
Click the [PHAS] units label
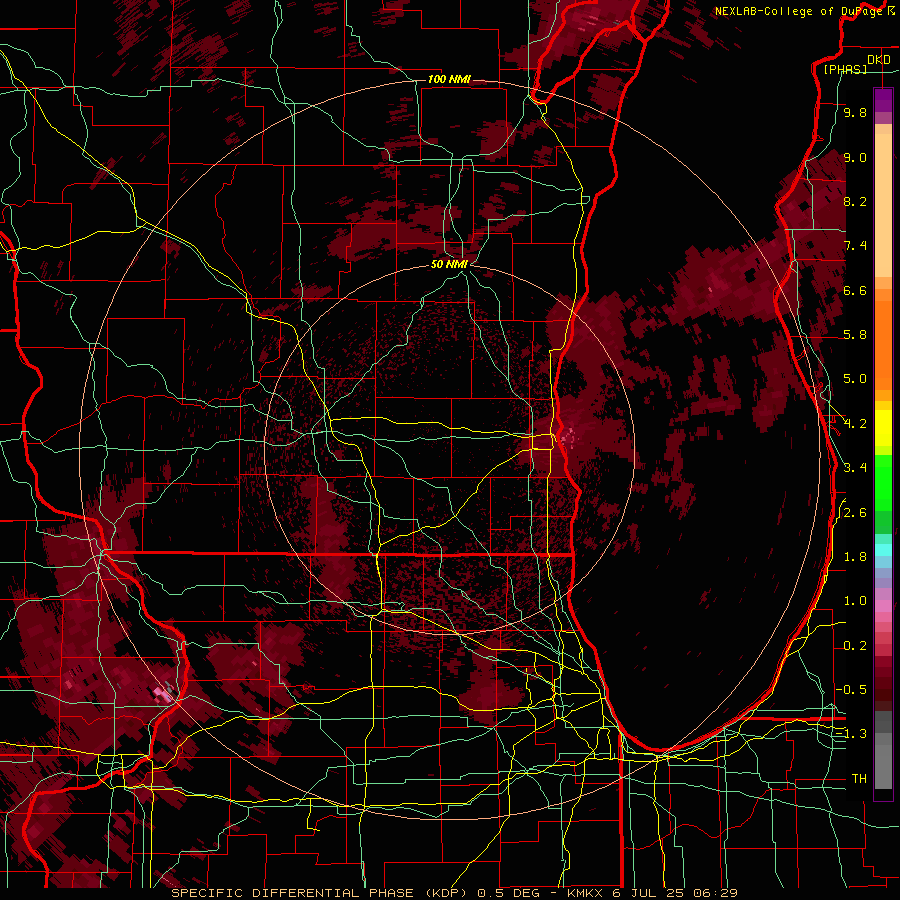pos(845,69)
